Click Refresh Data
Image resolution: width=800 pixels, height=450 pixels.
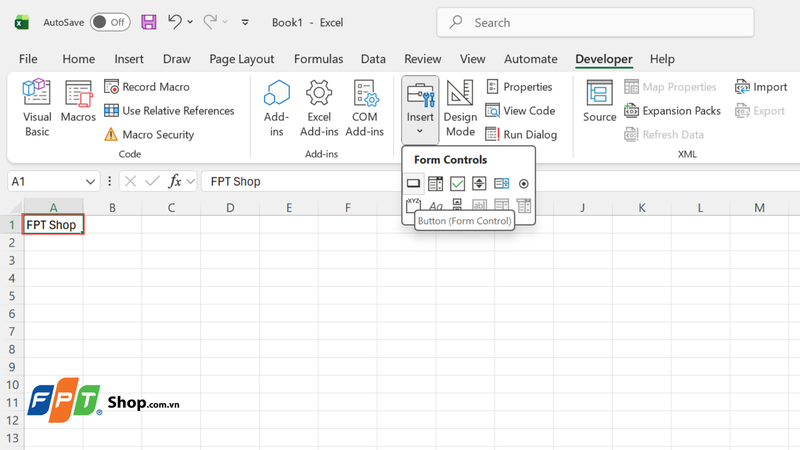[x=664, y=135]
